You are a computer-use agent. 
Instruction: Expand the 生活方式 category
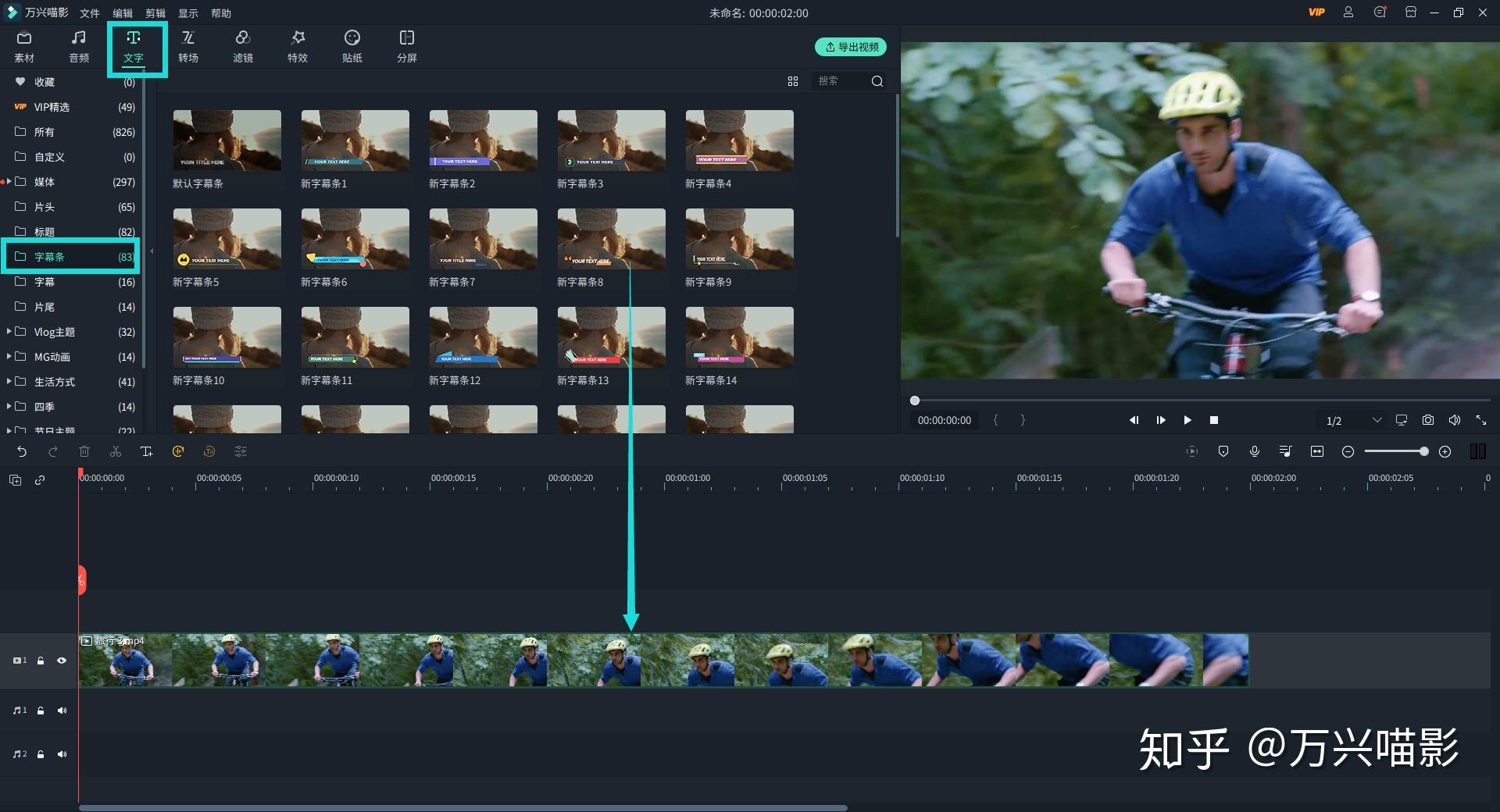click(9, 381)
